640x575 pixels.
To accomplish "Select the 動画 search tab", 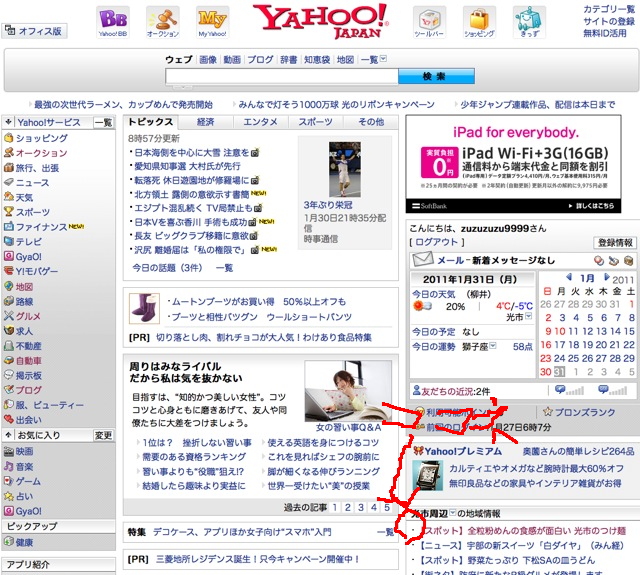I will coord(232,60).
